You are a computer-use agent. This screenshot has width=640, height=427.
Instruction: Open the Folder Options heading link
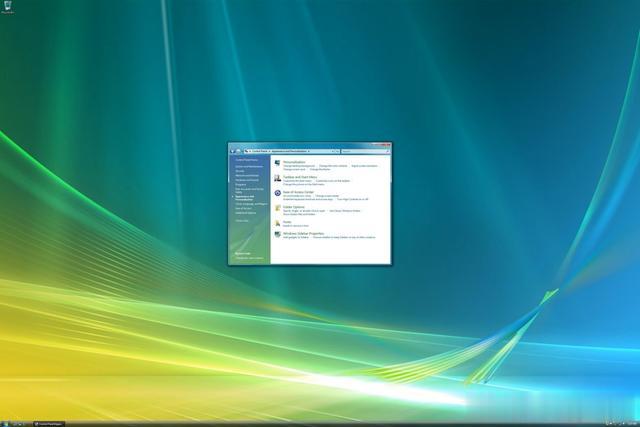(294, 207)
